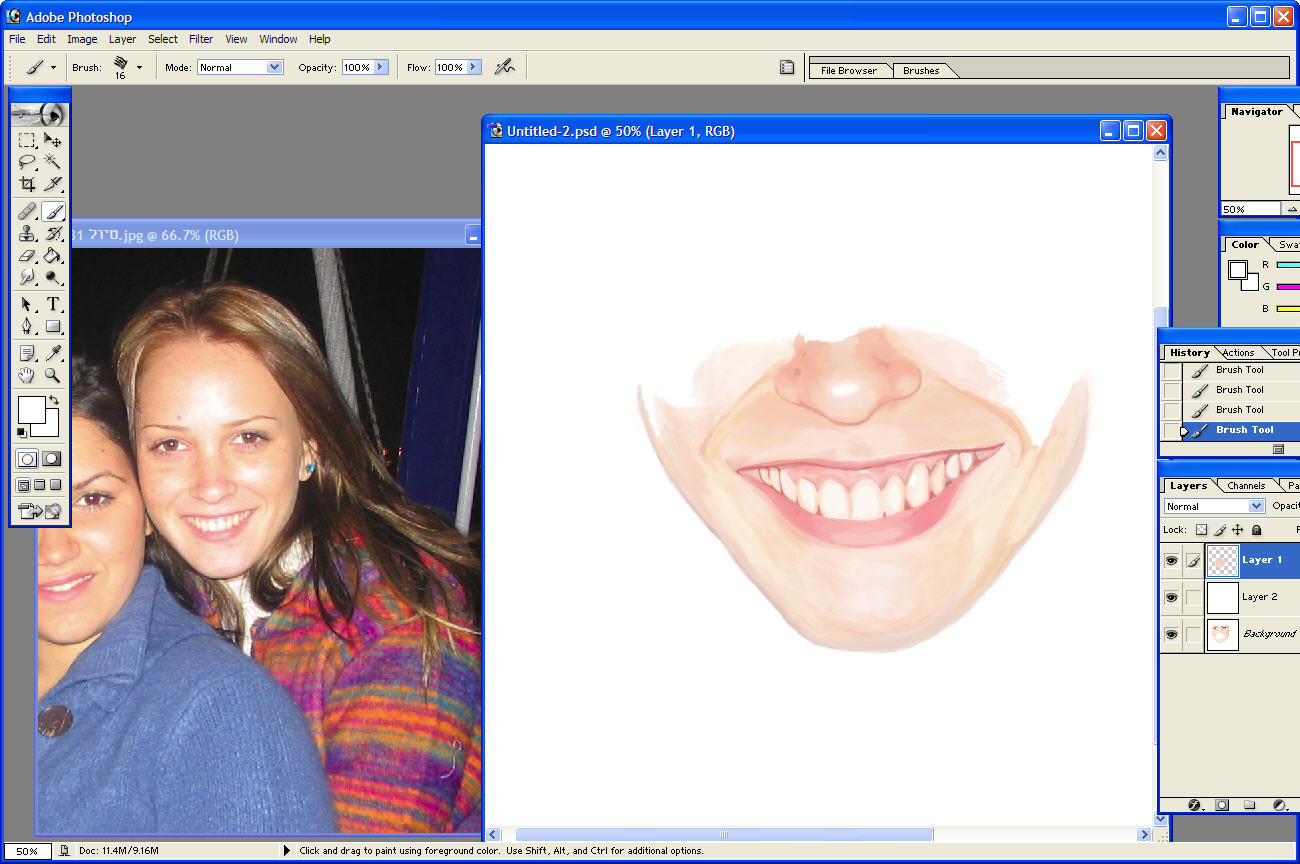Pick the Eraser tool in toolbox

28,256
